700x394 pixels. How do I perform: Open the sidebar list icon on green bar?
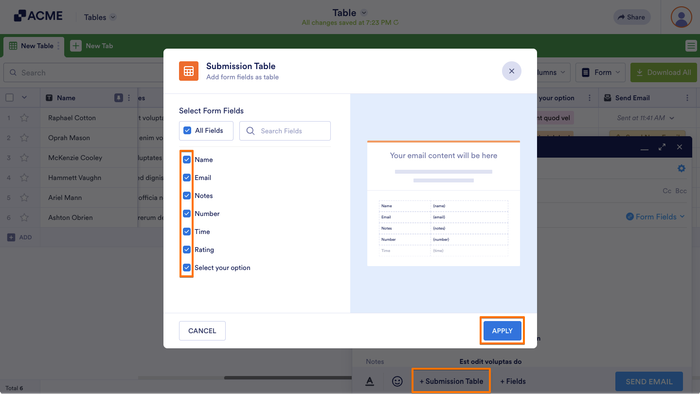691,46
